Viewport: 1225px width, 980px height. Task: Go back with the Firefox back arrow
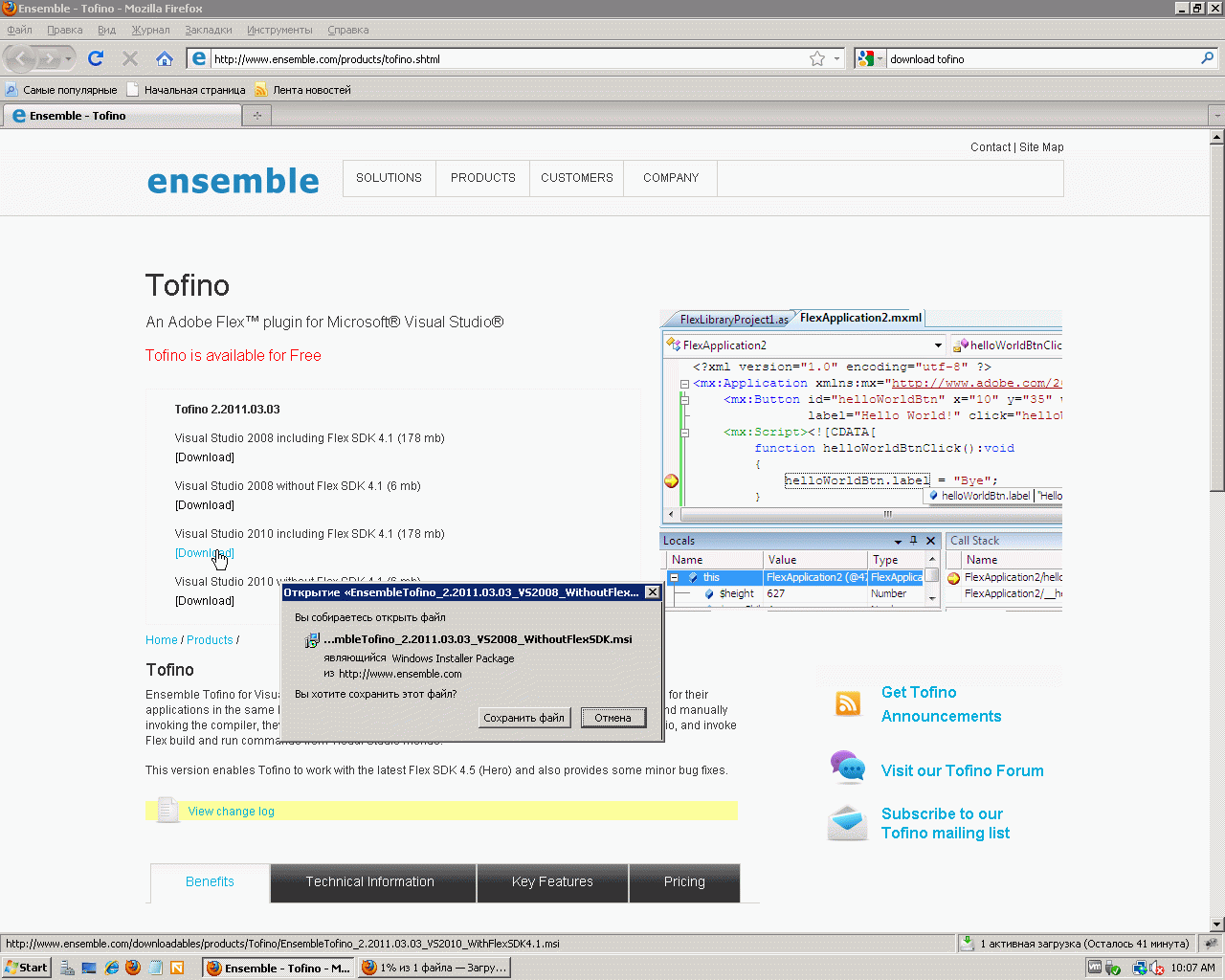(x=21, y=58)
